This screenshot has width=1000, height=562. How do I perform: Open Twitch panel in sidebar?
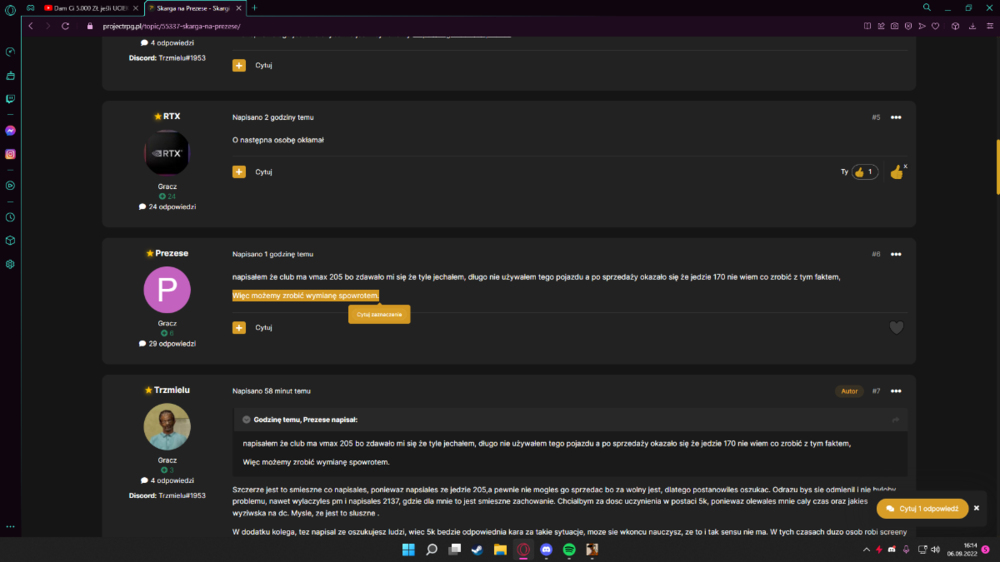pyautogui.click(x=10, y=99)
